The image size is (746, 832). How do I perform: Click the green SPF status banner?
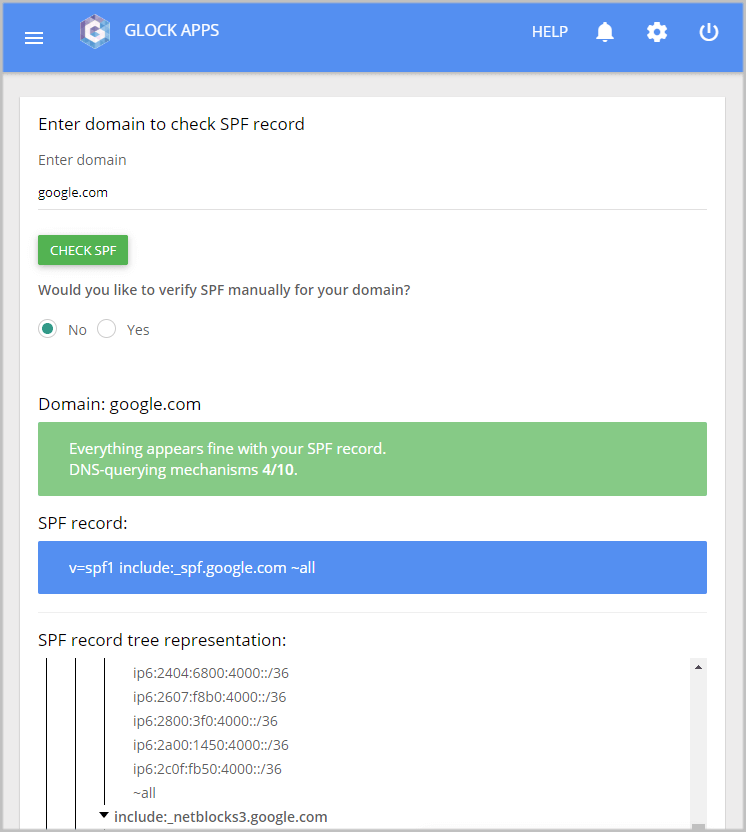[x=372, y=459]
